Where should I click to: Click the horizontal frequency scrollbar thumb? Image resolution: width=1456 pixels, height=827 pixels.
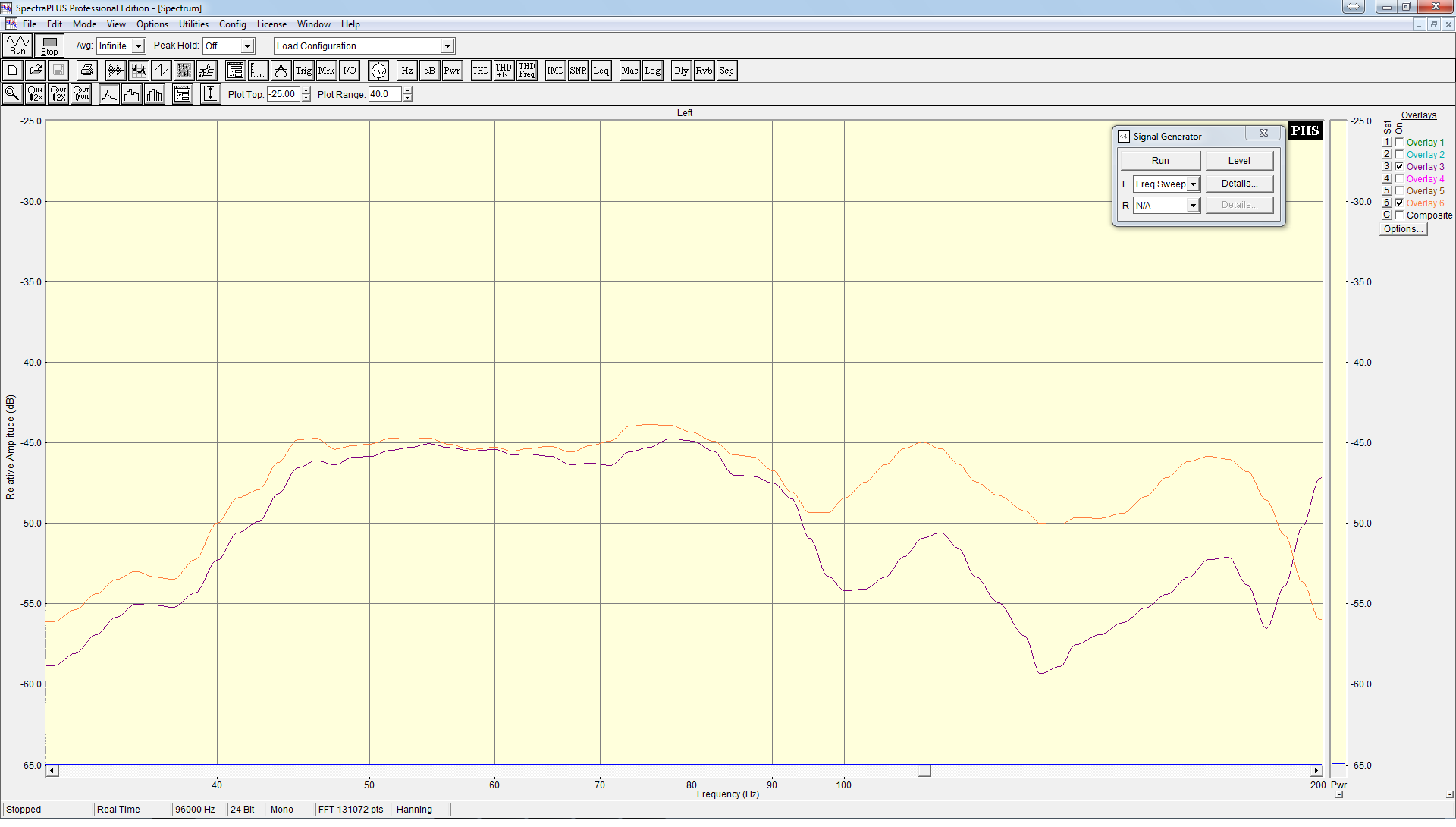click(x=924, y=771)
